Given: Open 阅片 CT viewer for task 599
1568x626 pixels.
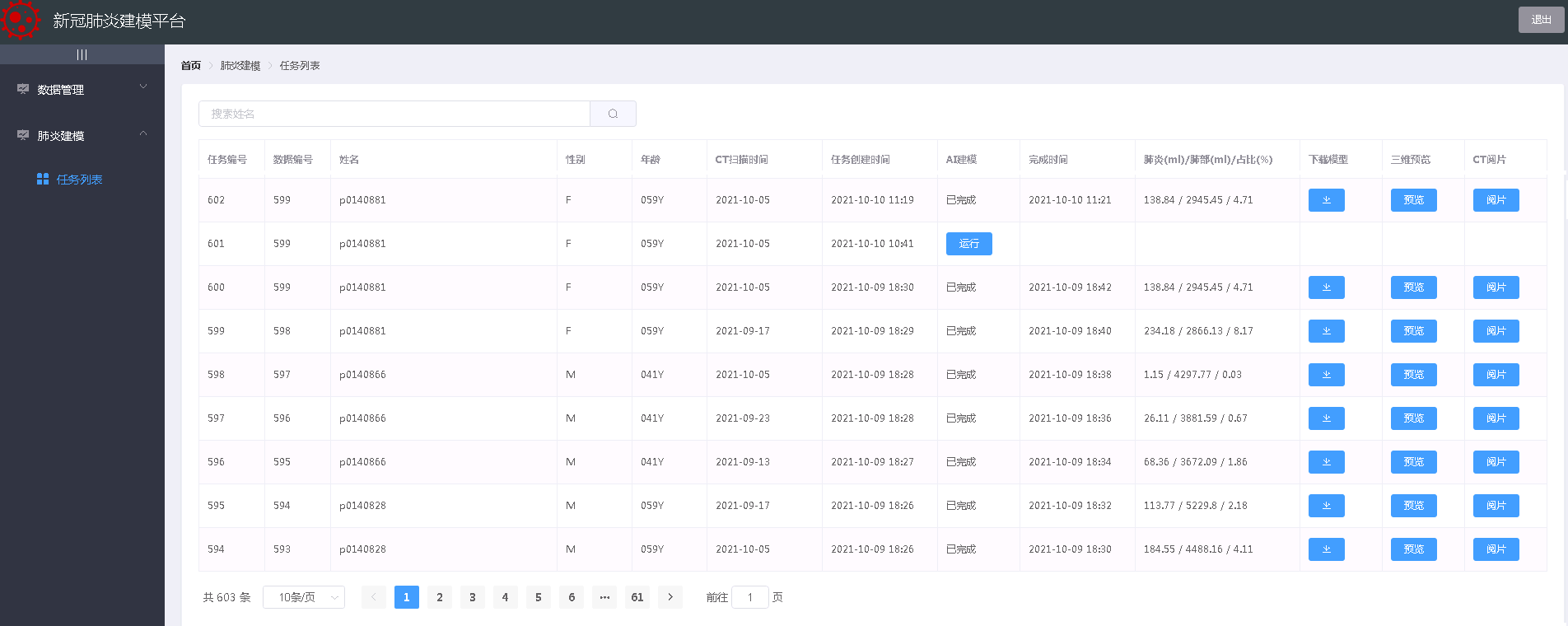Looking at the screenshot, I should [1496, 331].
